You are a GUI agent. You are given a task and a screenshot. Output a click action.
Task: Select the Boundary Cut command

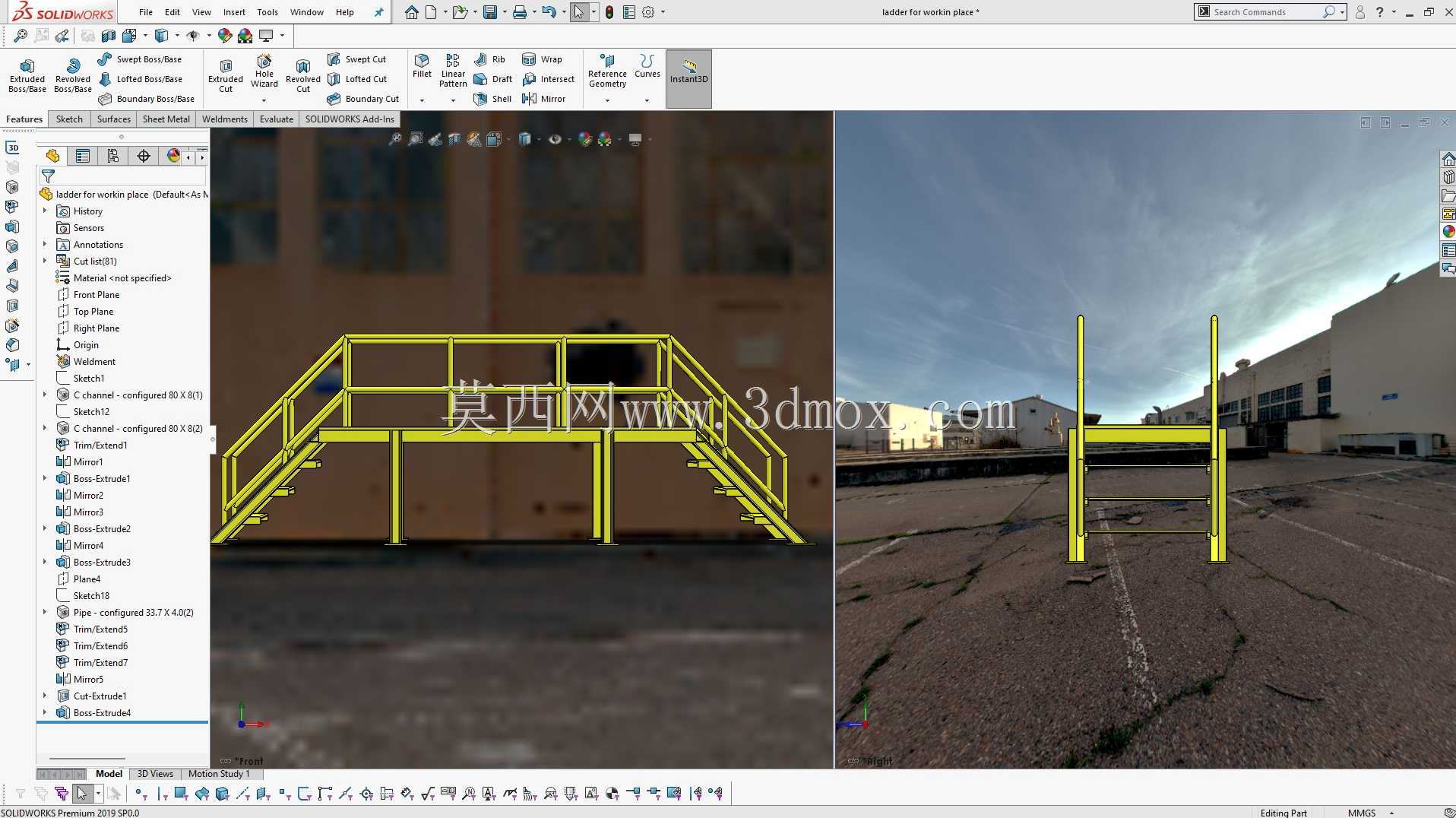(x=363, y=99)
